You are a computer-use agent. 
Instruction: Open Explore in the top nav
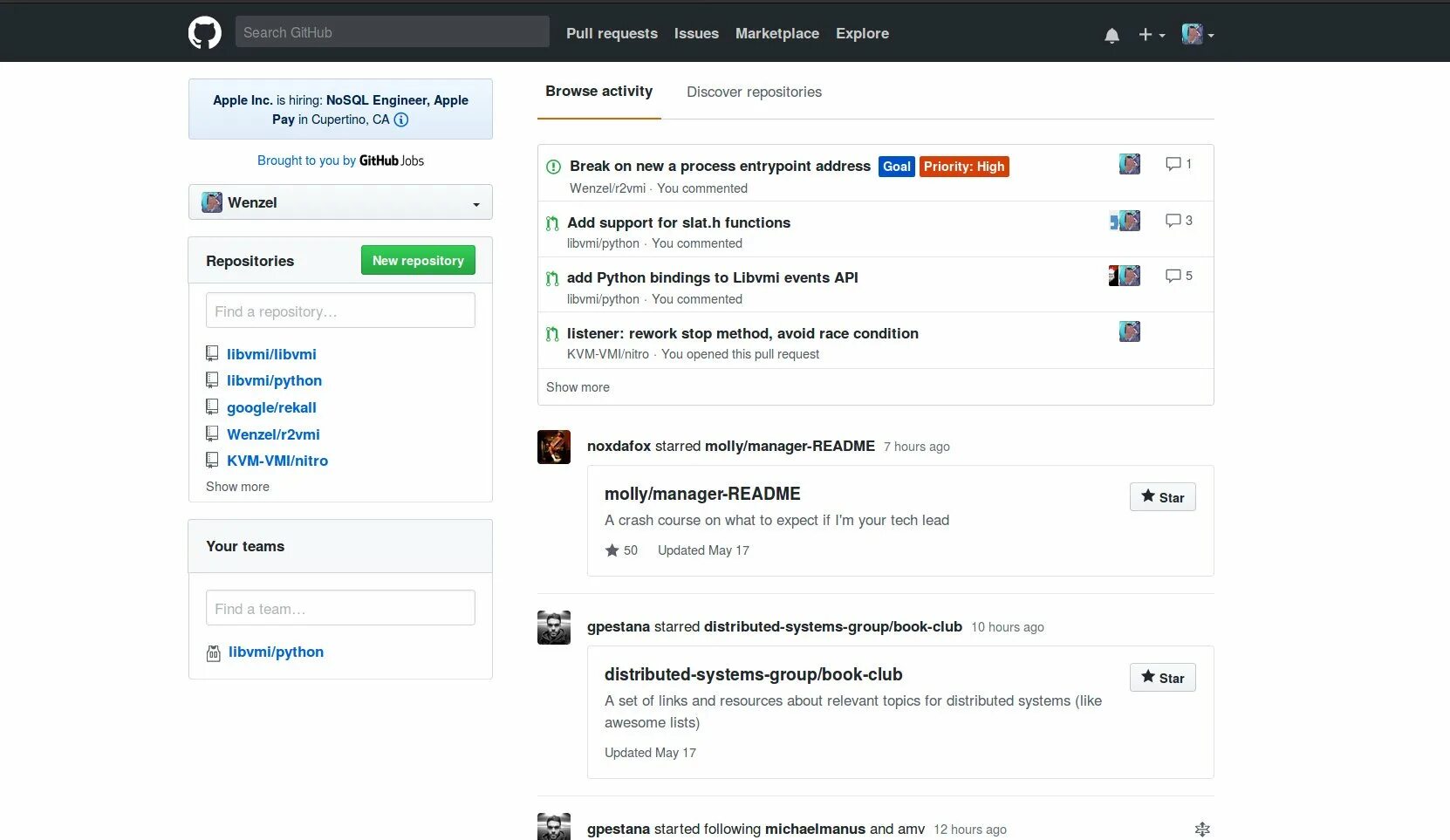[862, 33]
